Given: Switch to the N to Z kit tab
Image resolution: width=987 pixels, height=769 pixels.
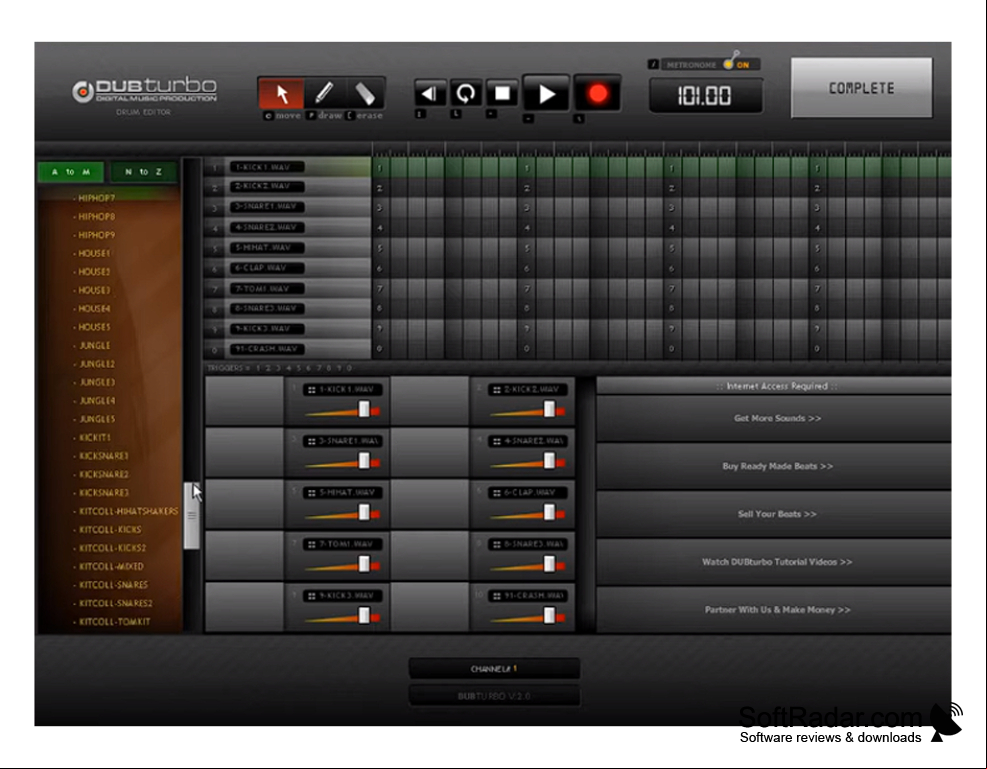Looking at the screenshot, I should (x=144, y=172).
